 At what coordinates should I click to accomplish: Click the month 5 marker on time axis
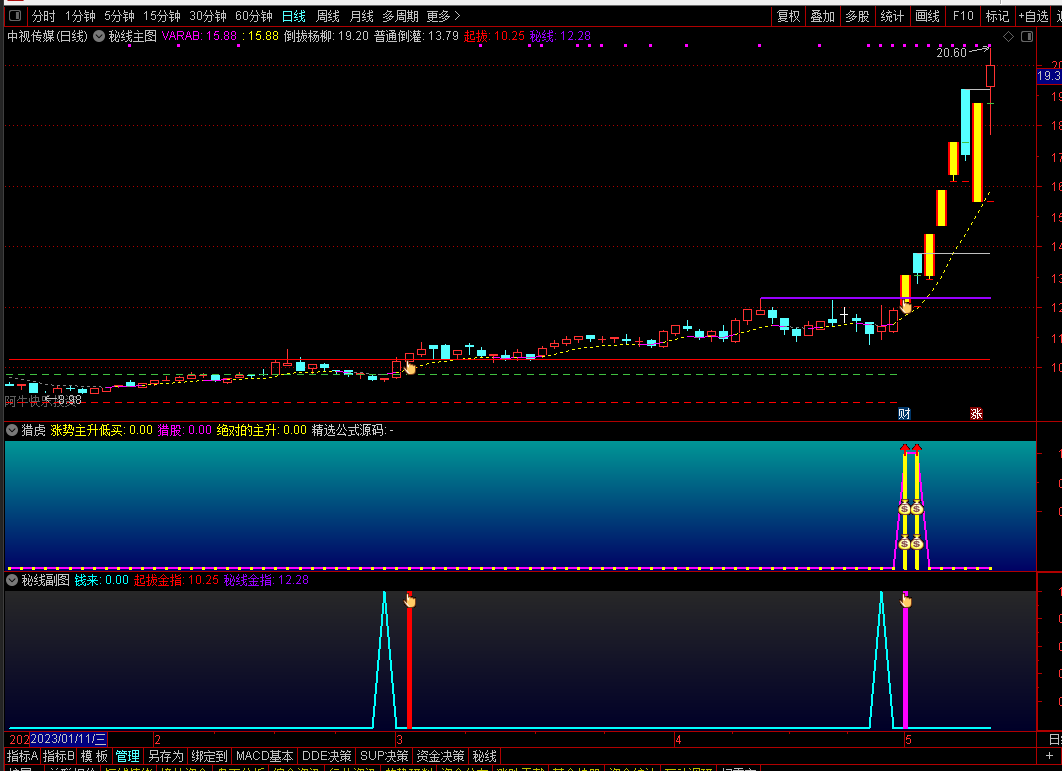pos(908,739)
